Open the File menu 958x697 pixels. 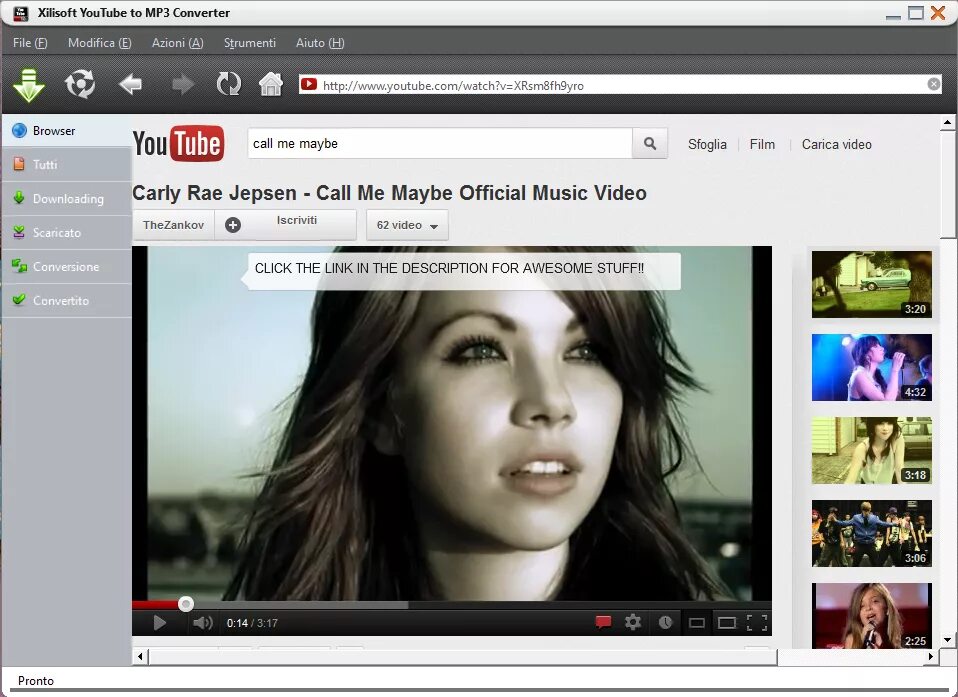point(30,43)
